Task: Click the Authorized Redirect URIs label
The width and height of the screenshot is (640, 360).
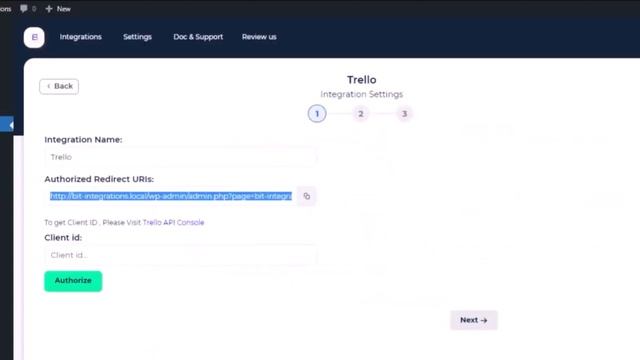Action: click(x=99, y=179)
